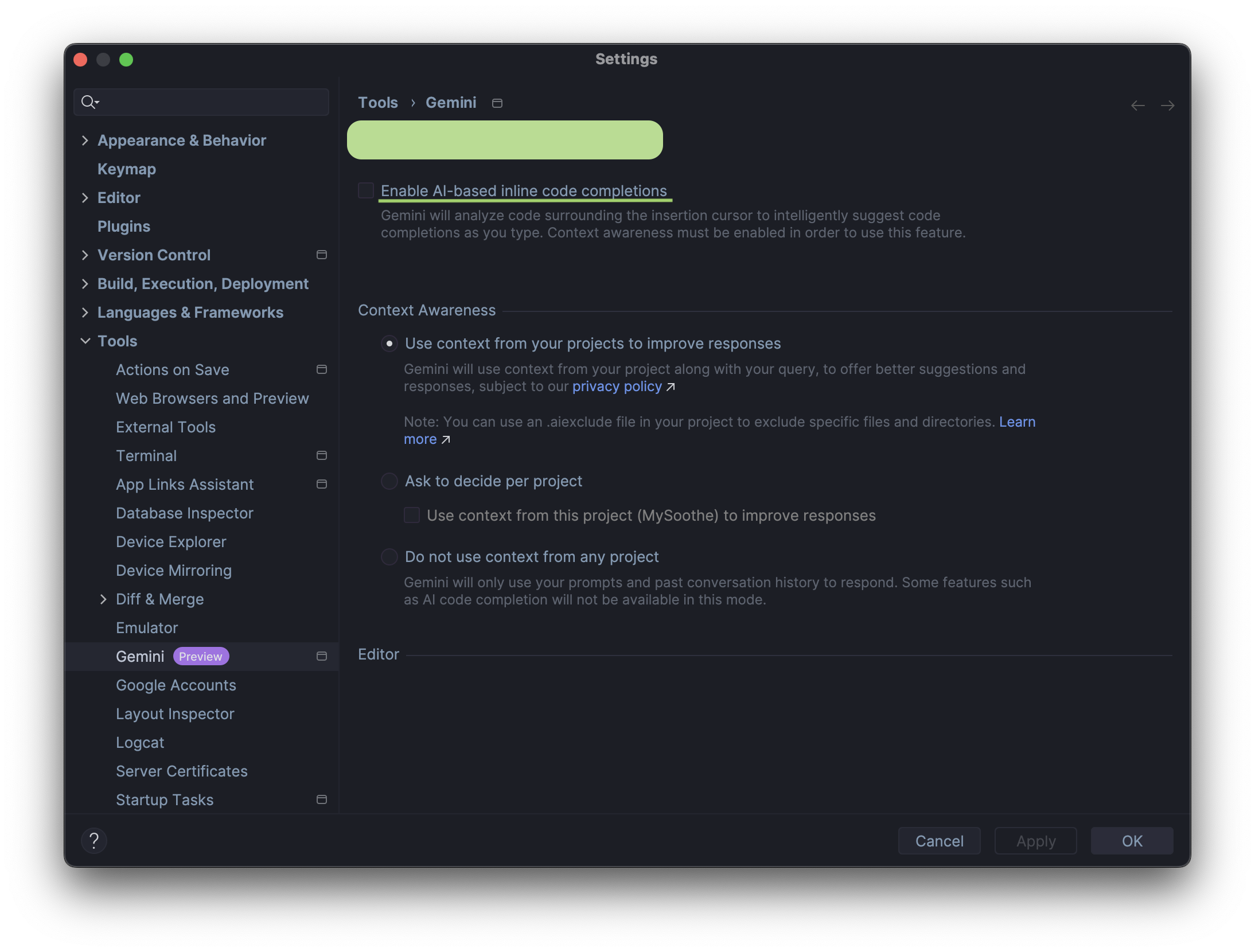The width and height of the screenshot is (1255, 952).
Task: Expand Diff & Merge subsection
Action: click(103, 599)
